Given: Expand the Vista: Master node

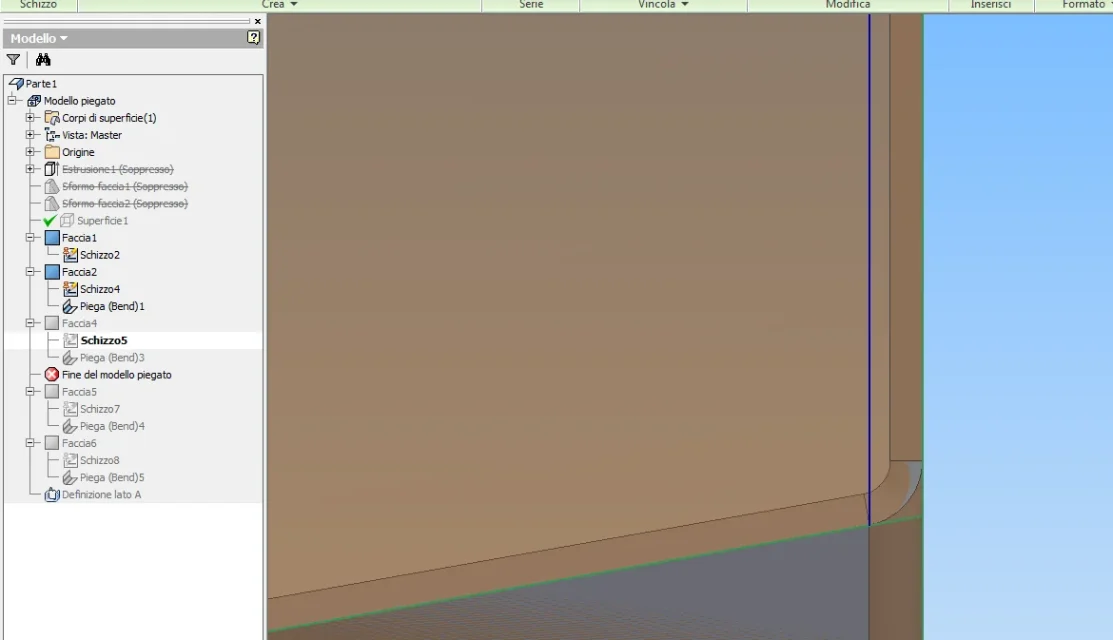Looking at the screenshot, I should pyautogui.click(x=30, y=135).
